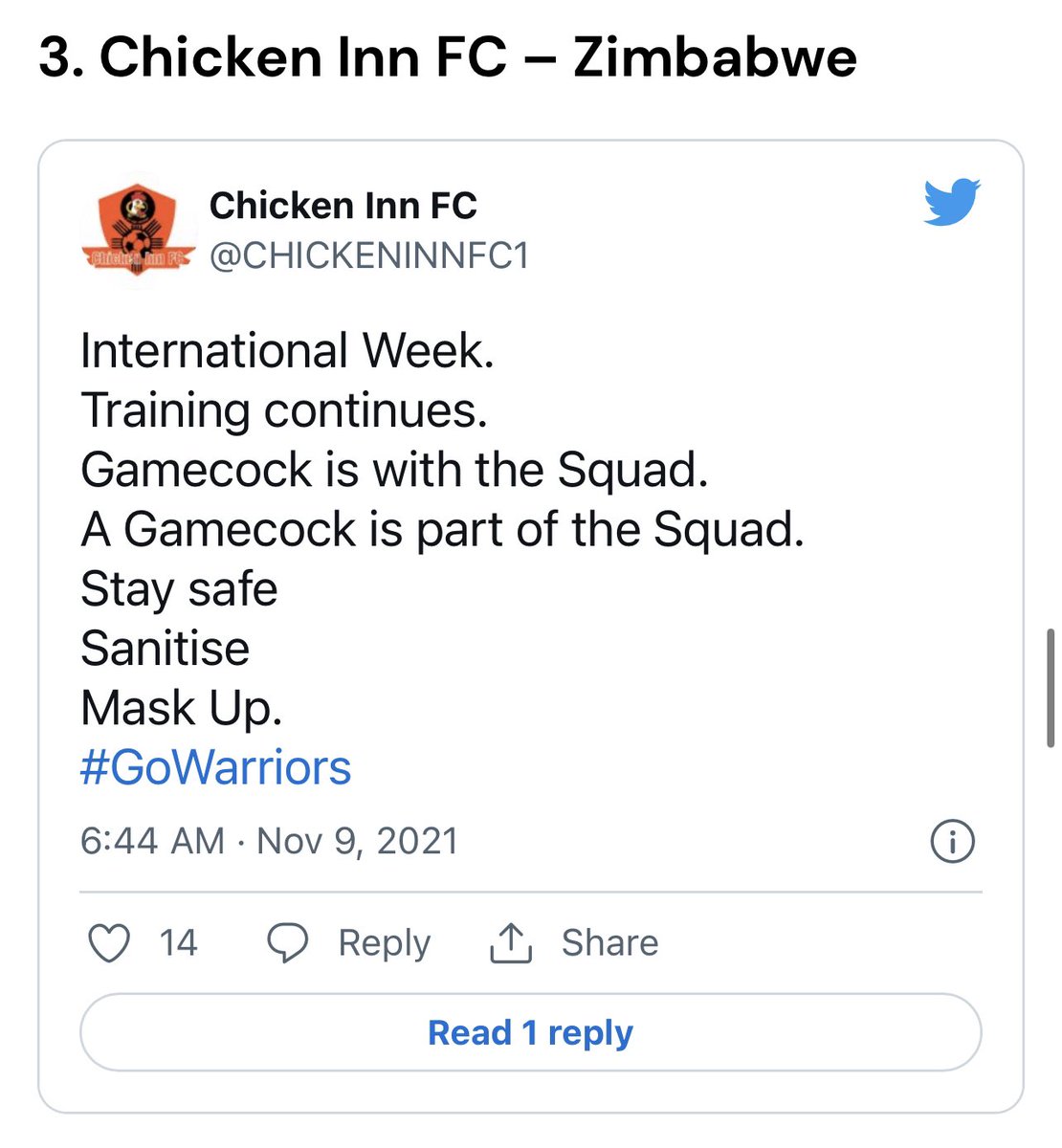Open the #GoWarriors hashtag link

pos(216,767)
